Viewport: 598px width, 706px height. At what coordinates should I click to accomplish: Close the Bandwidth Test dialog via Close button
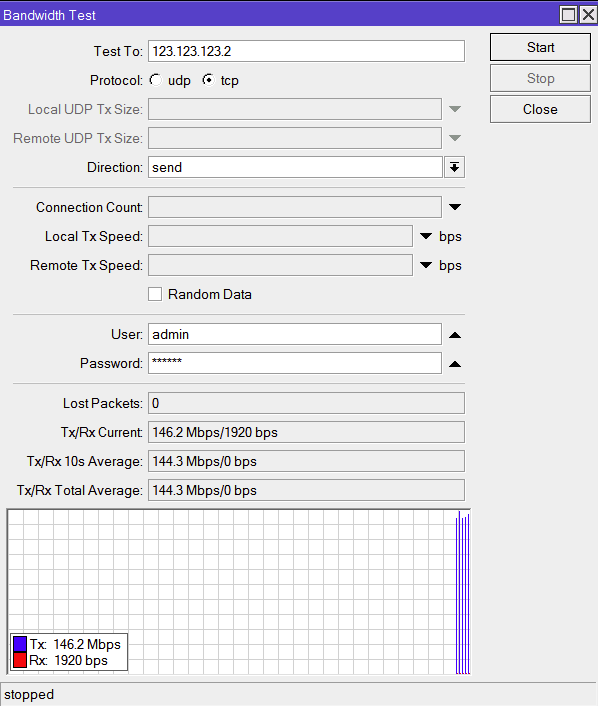[540, 109]
